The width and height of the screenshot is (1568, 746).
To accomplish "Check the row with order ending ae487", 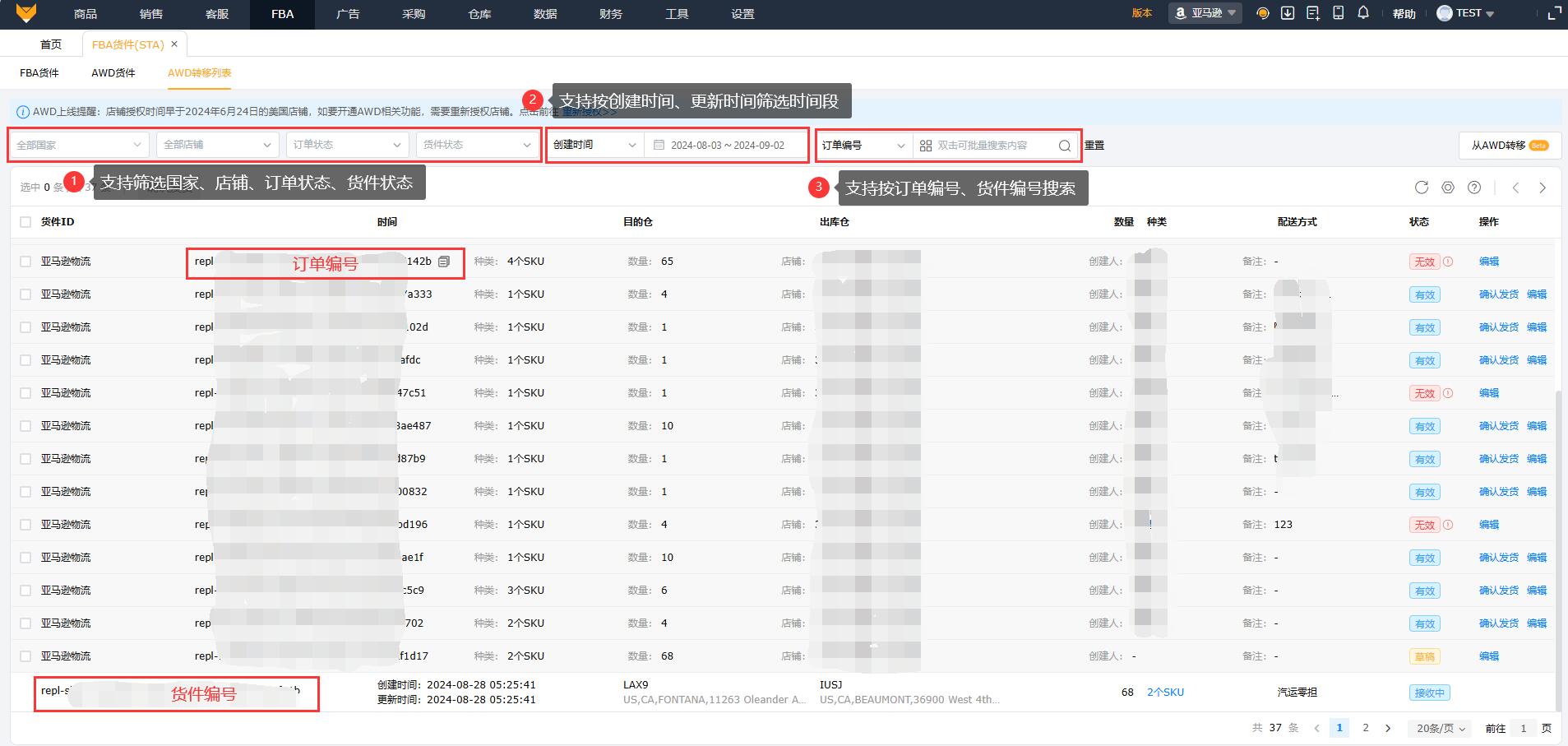I will 25,426.
